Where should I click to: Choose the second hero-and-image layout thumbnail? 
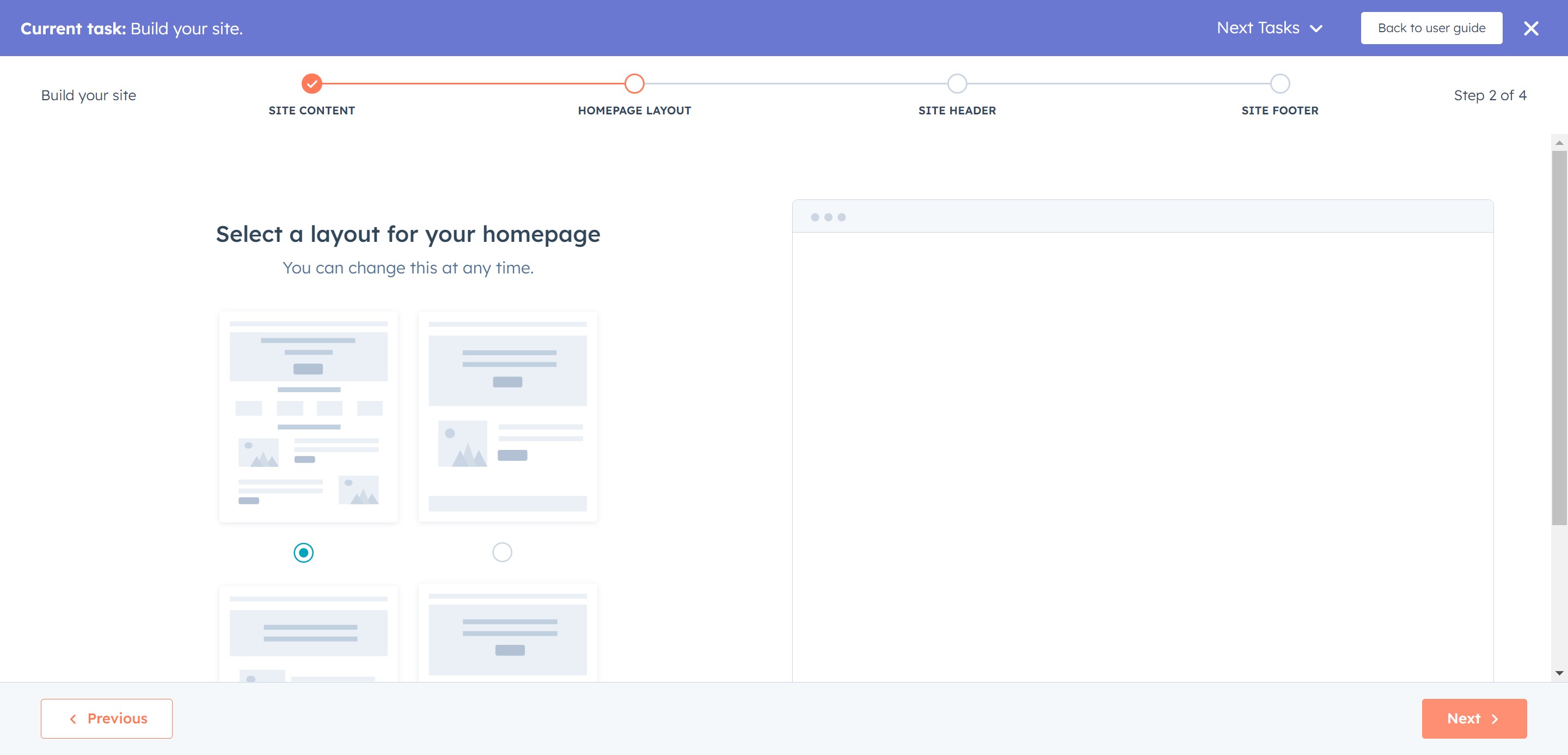[507, 417]
